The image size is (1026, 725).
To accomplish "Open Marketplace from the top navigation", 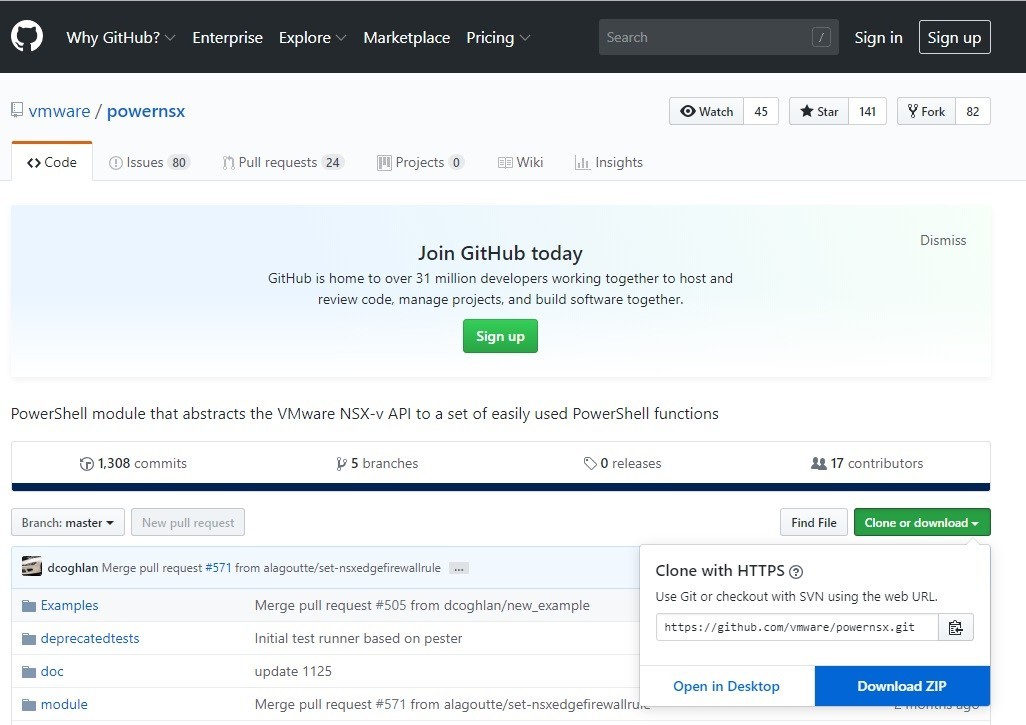I will coord(406,38).
